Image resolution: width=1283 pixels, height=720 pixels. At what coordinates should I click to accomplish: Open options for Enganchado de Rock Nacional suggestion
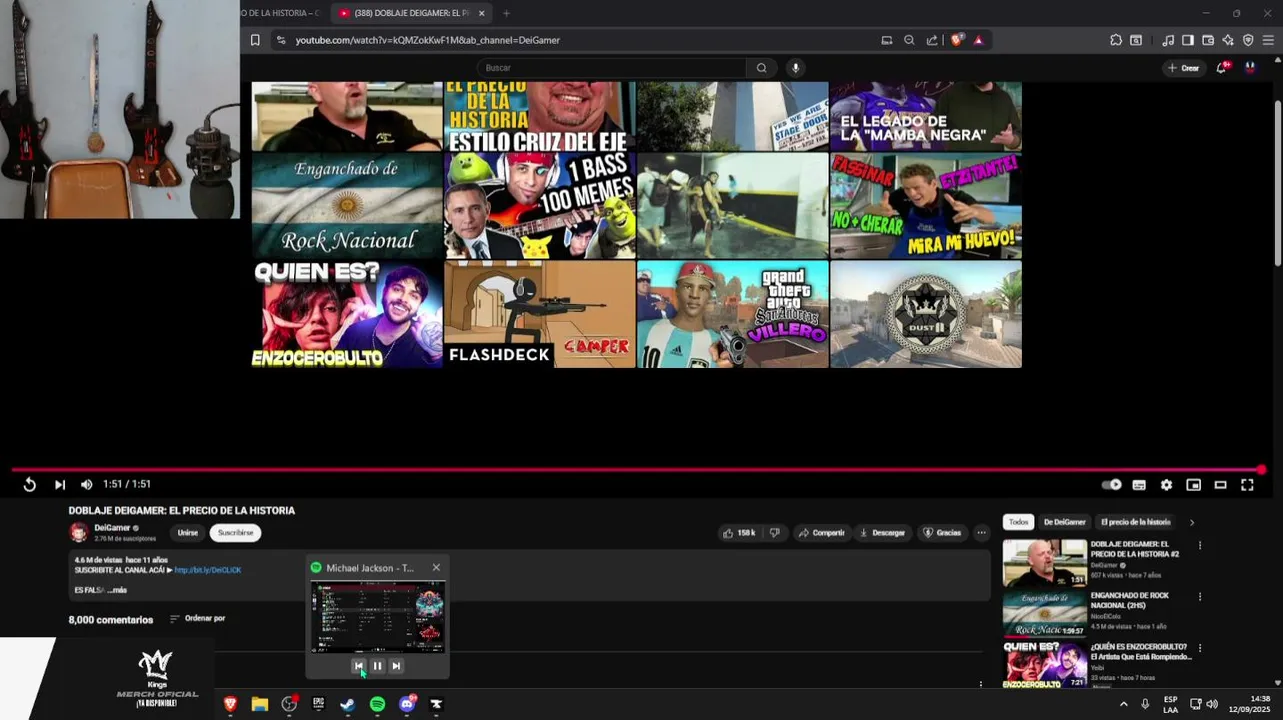point(1200,597)
